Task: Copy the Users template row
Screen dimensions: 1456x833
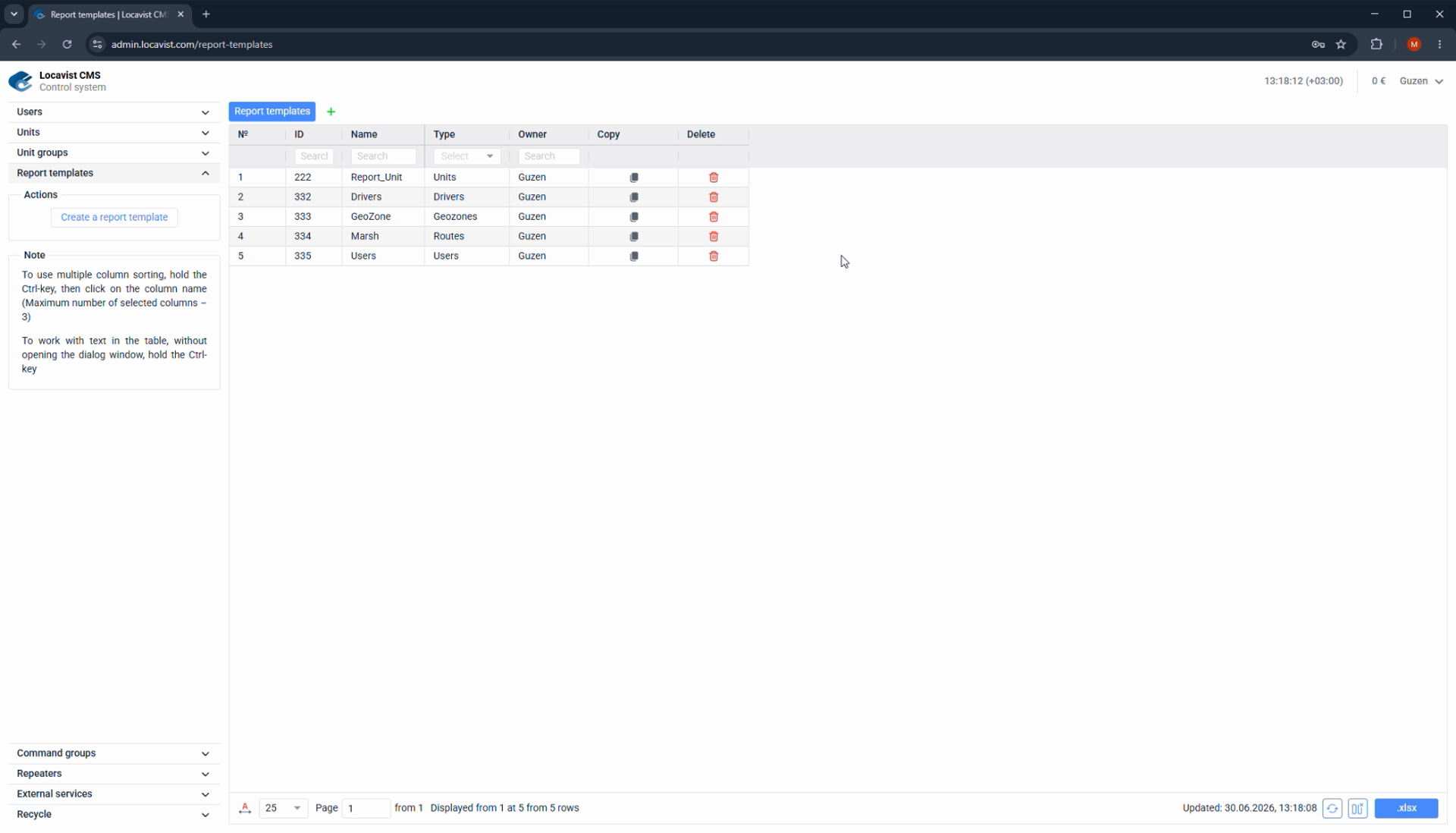Action: click(x=634, y=256)
